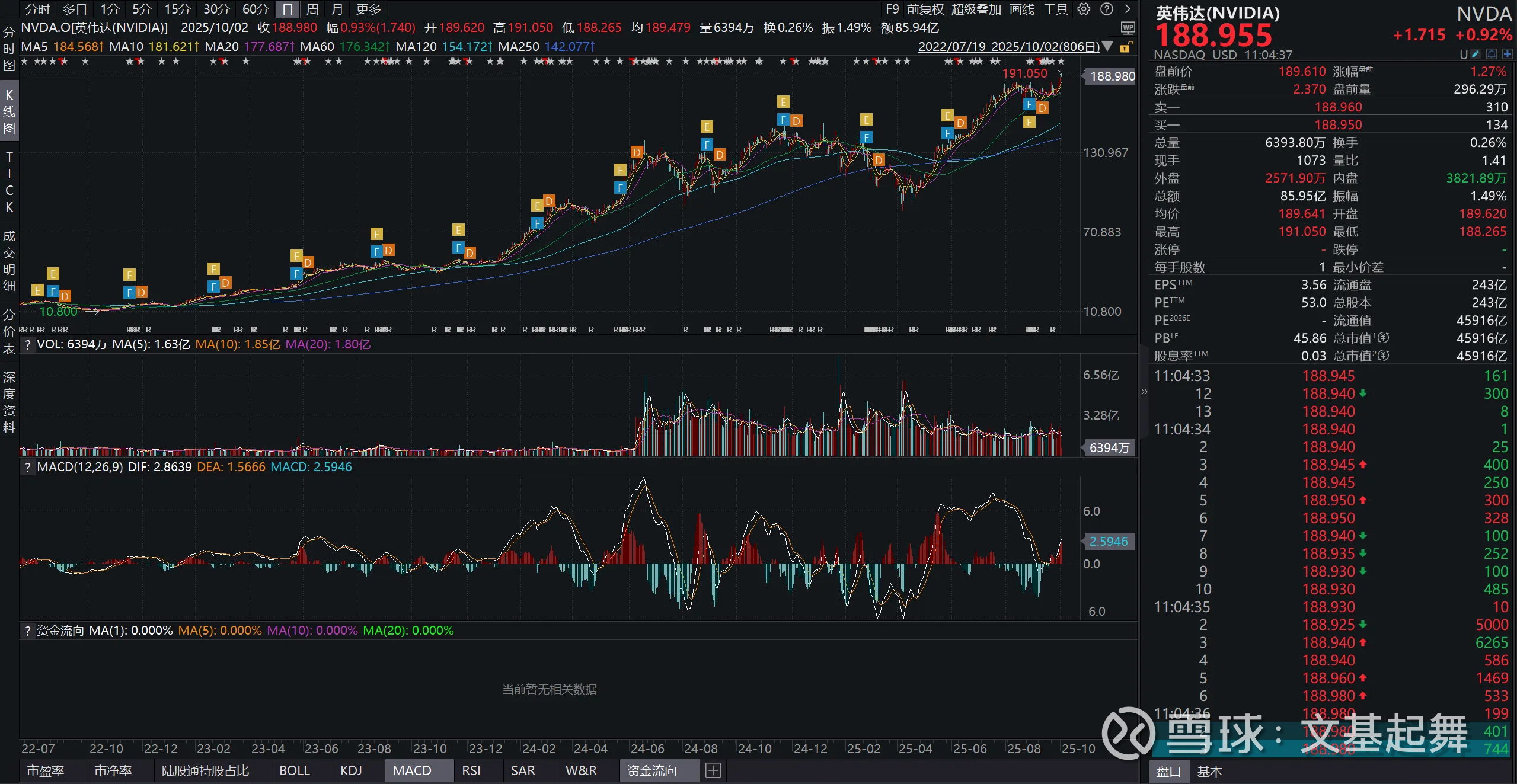Toggle the date range lock icon

coord(1126,47)
